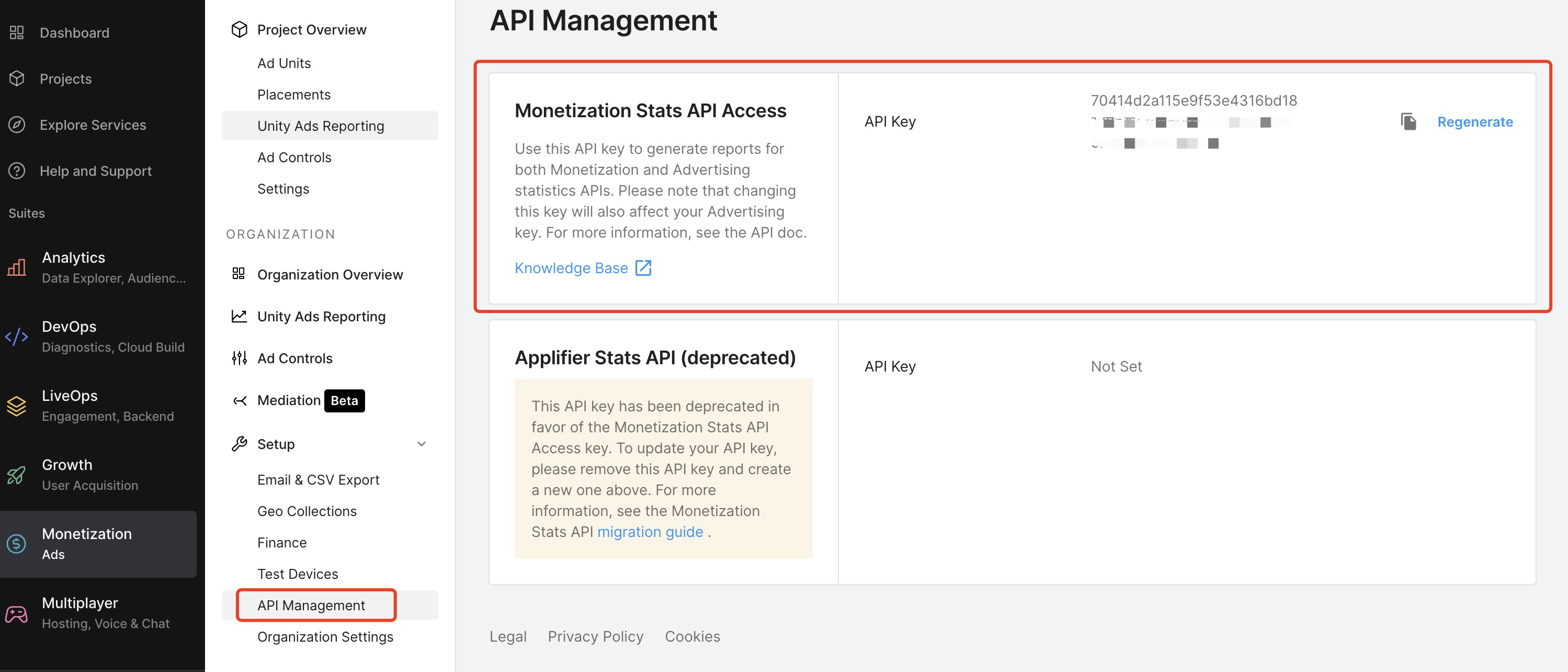The width and height of the screenshot is (1568, 672).
Task: Open the Cookies footer link
Action: click(692, 636)
